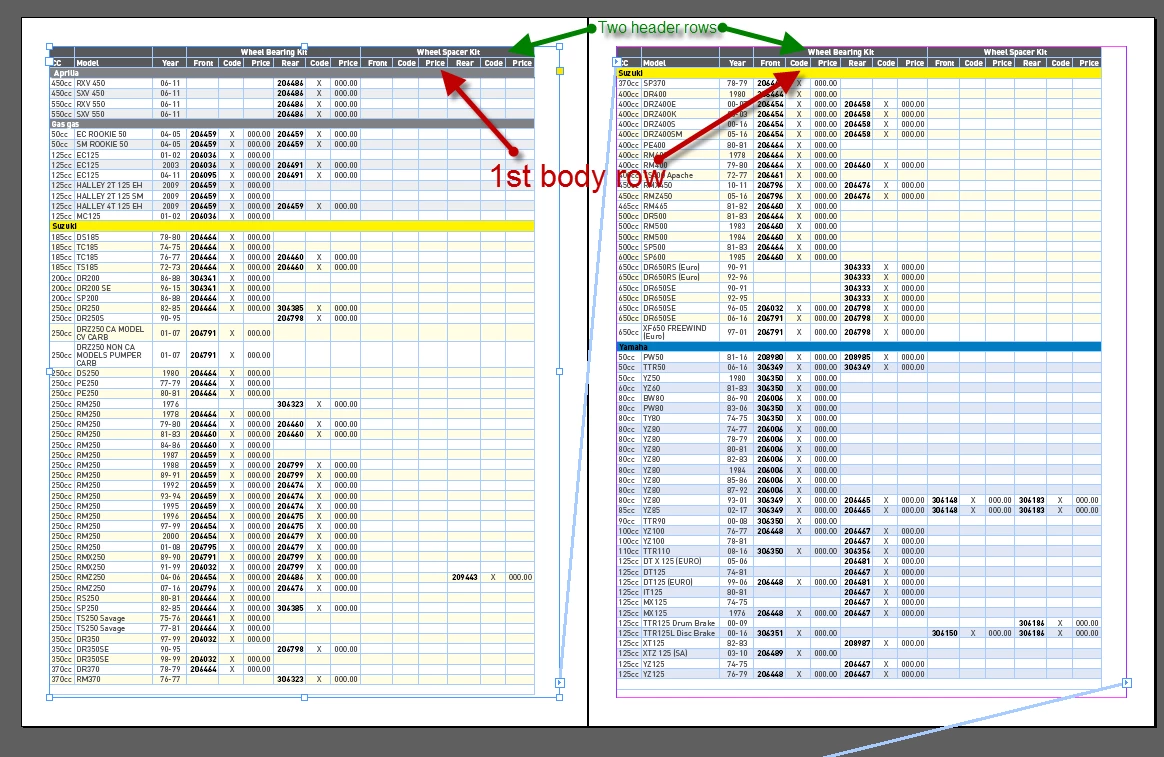Screen dimensions: 1164x757
Task: Select the RM370 model cell
Action: 114,679
